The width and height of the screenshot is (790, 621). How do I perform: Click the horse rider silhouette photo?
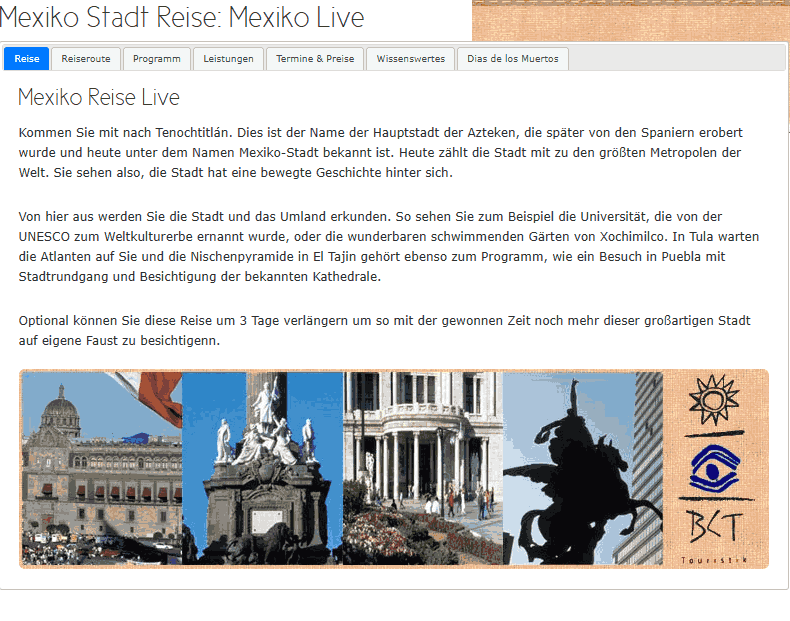coord(582,468)
